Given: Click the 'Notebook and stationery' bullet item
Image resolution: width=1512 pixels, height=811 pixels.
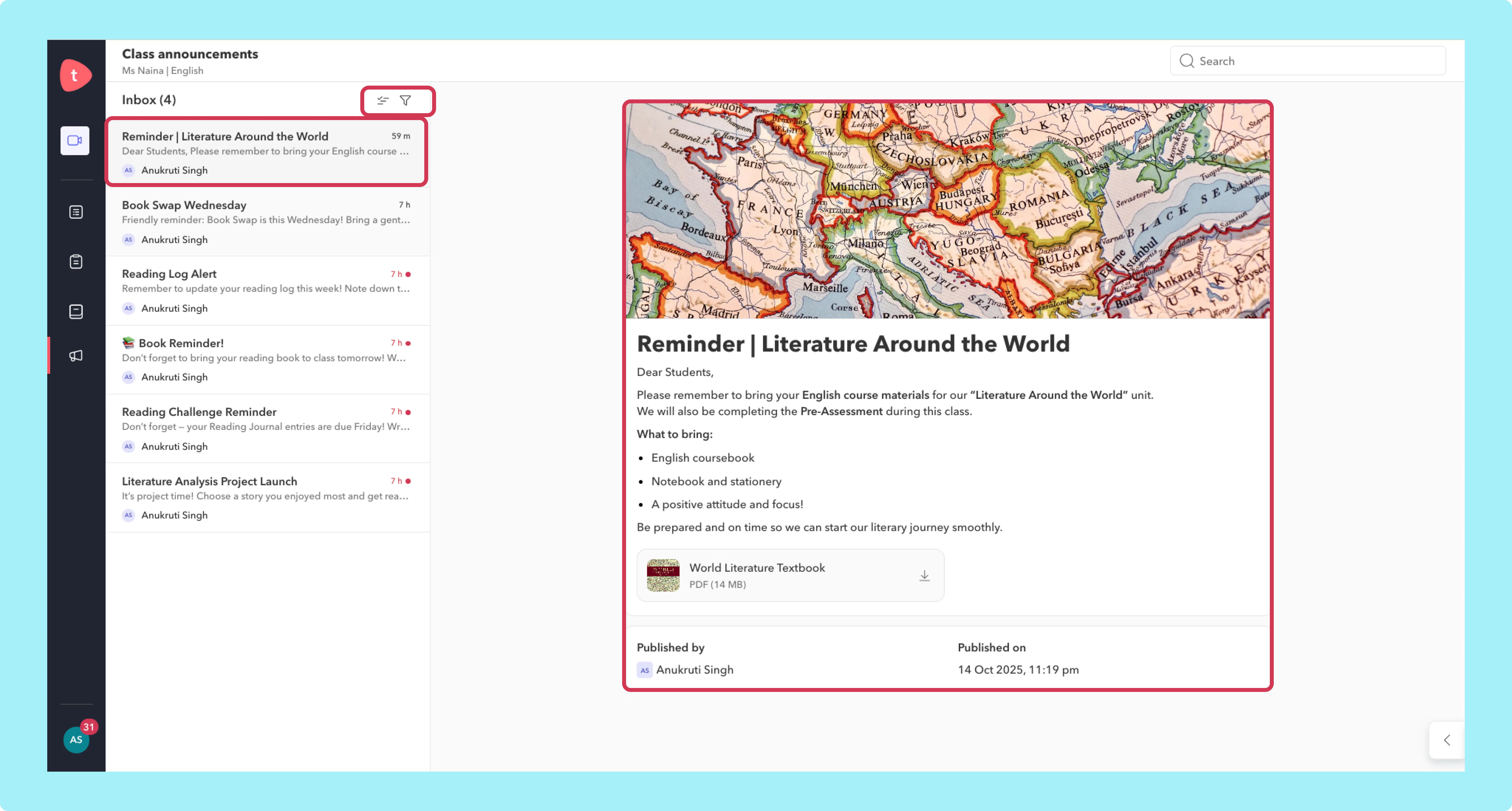Looking at the screenshot, I should click(716, 481).
